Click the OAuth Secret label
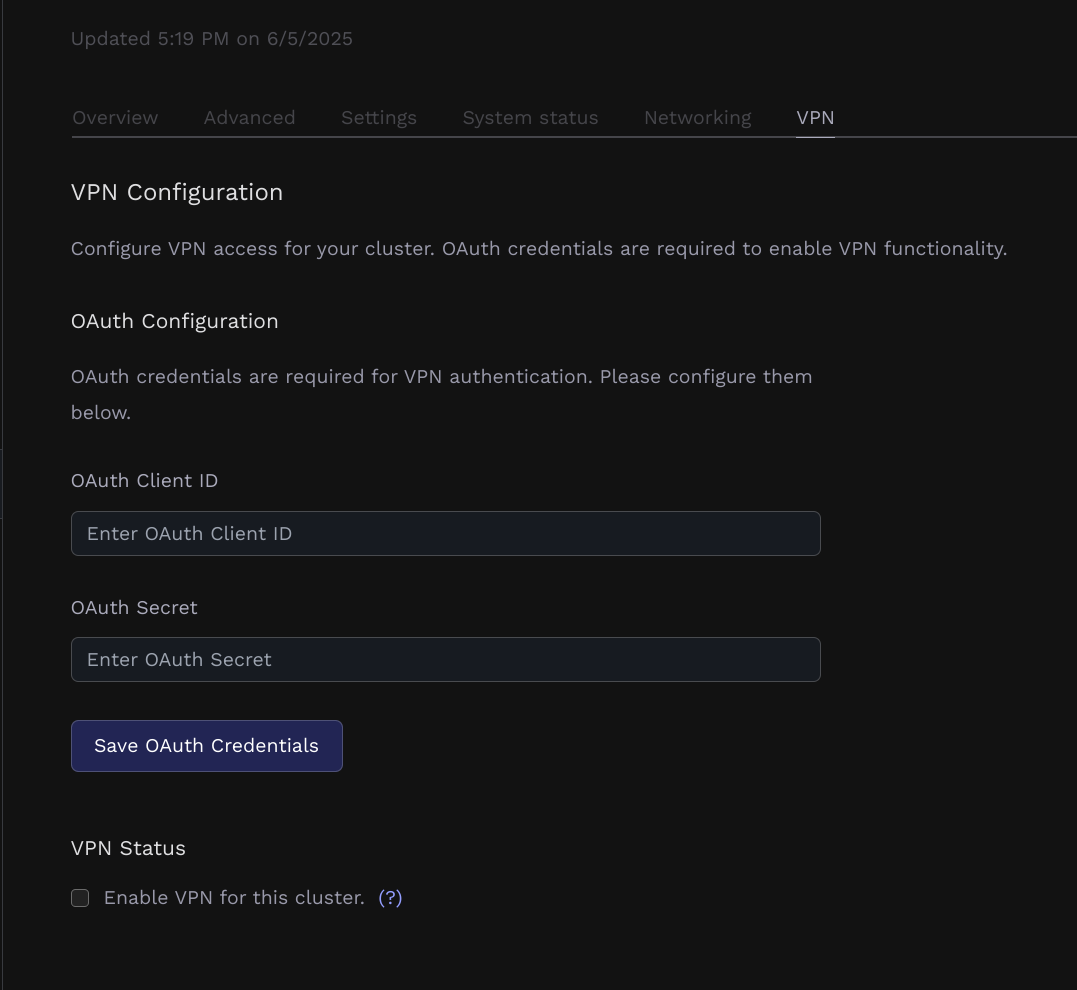 134,608
